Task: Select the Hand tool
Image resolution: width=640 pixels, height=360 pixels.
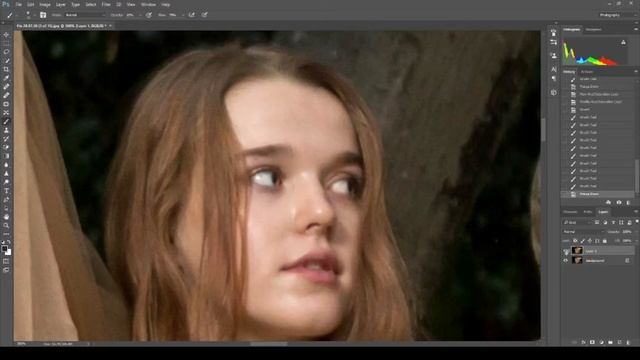Action: 6,217
